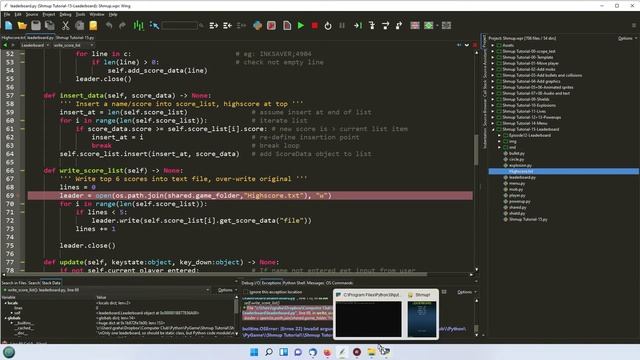Collapse the insert_data function fold on line 57

click(22, 96)
